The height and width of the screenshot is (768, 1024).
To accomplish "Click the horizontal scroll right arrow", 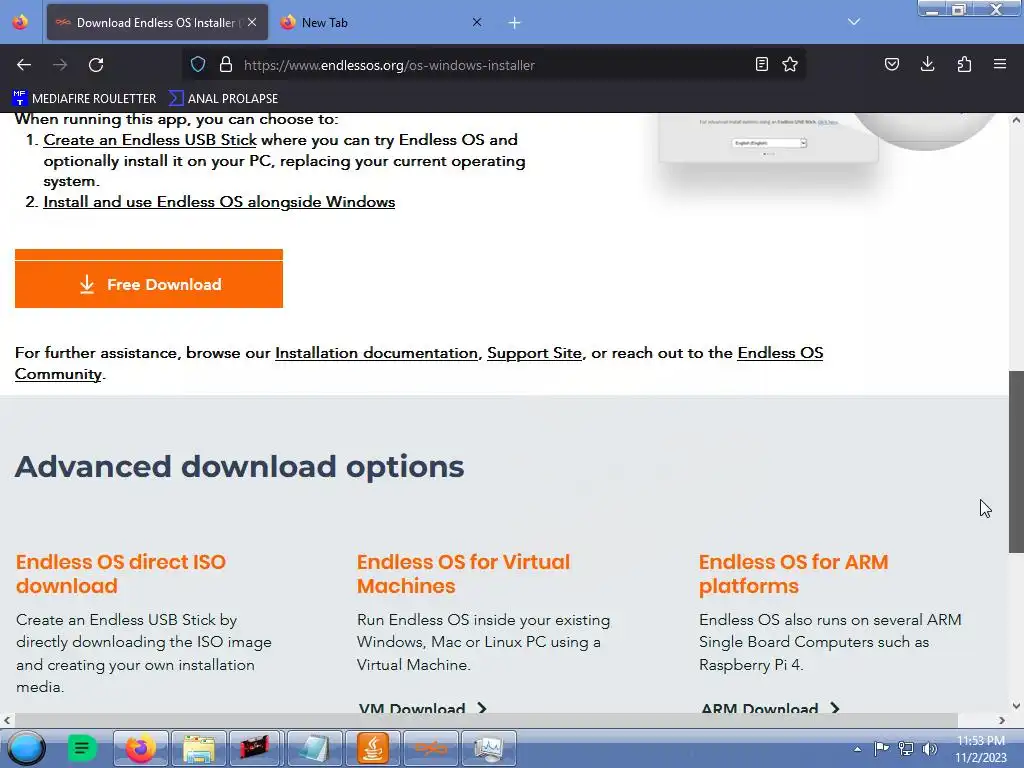I will (1002, 720).
